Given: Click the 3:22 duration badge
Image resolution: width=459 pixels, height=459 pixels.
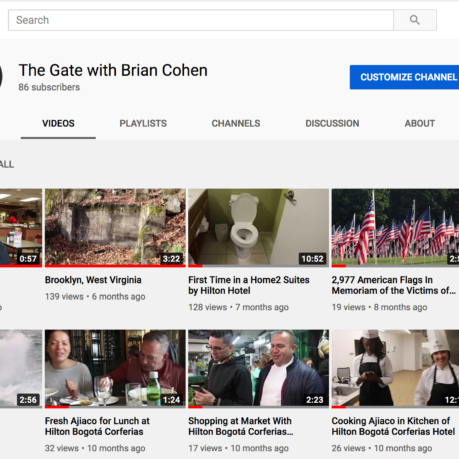Looking at the screenshot, I should [x=171, y=259].
